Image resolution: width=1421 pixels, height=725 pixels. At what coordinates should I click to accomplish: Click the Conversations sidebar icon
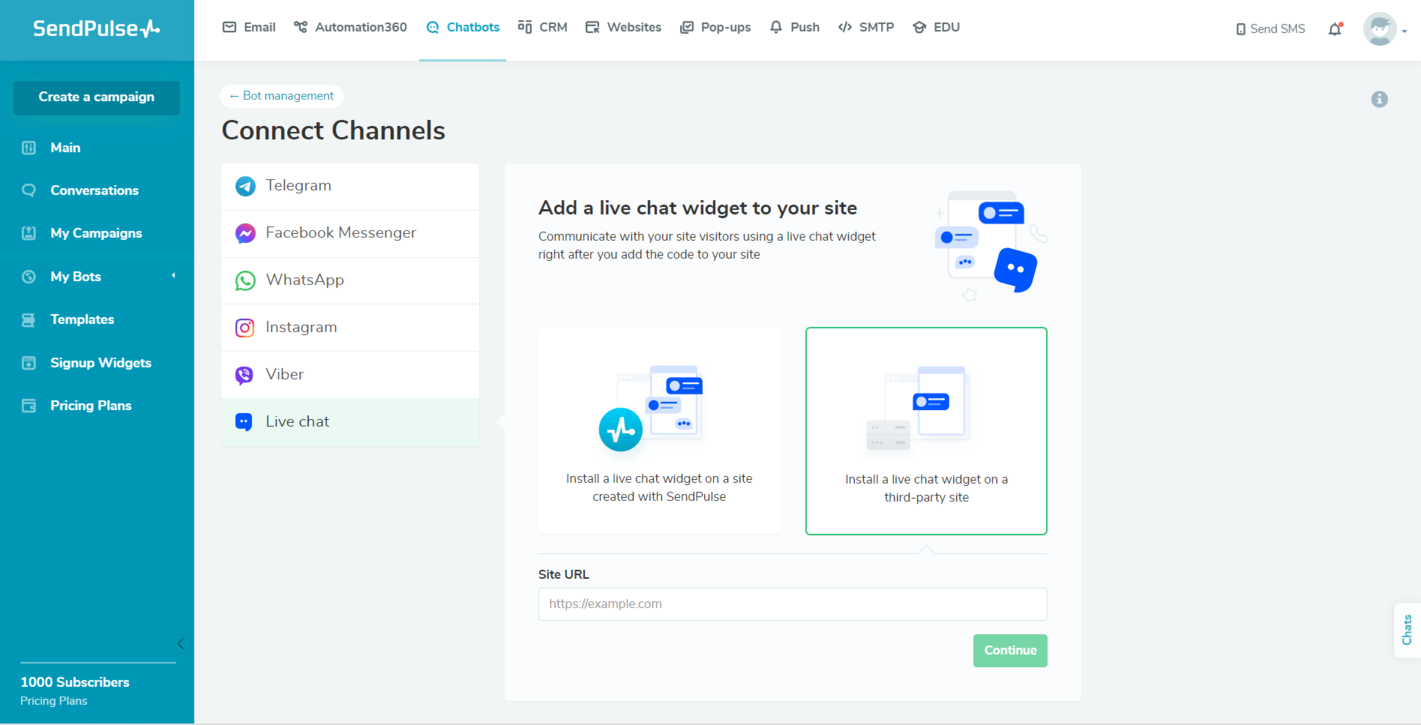tap(29, 190)
